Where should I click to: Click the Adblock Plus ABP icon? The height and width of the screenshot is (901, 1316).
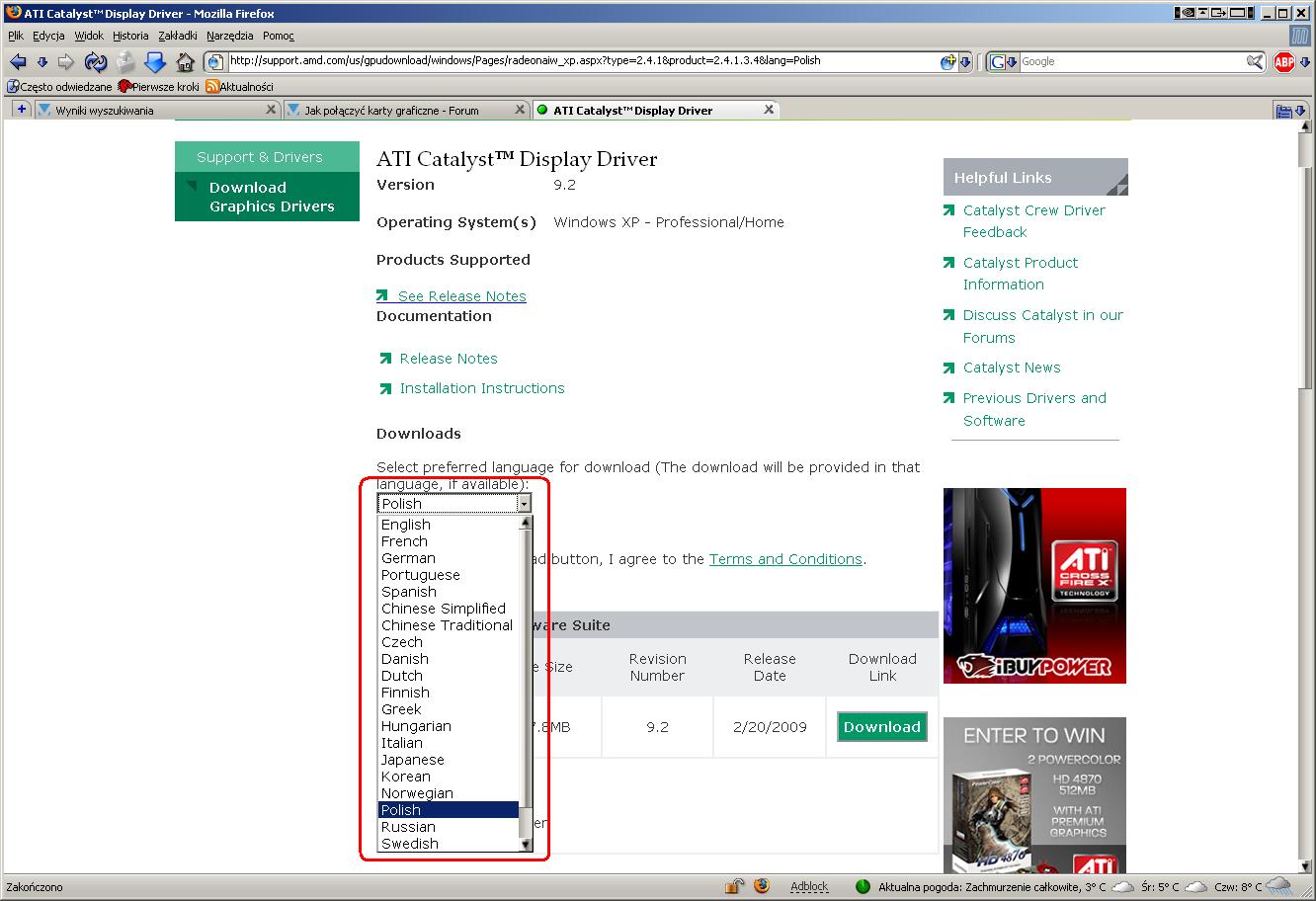(1283, 62)
